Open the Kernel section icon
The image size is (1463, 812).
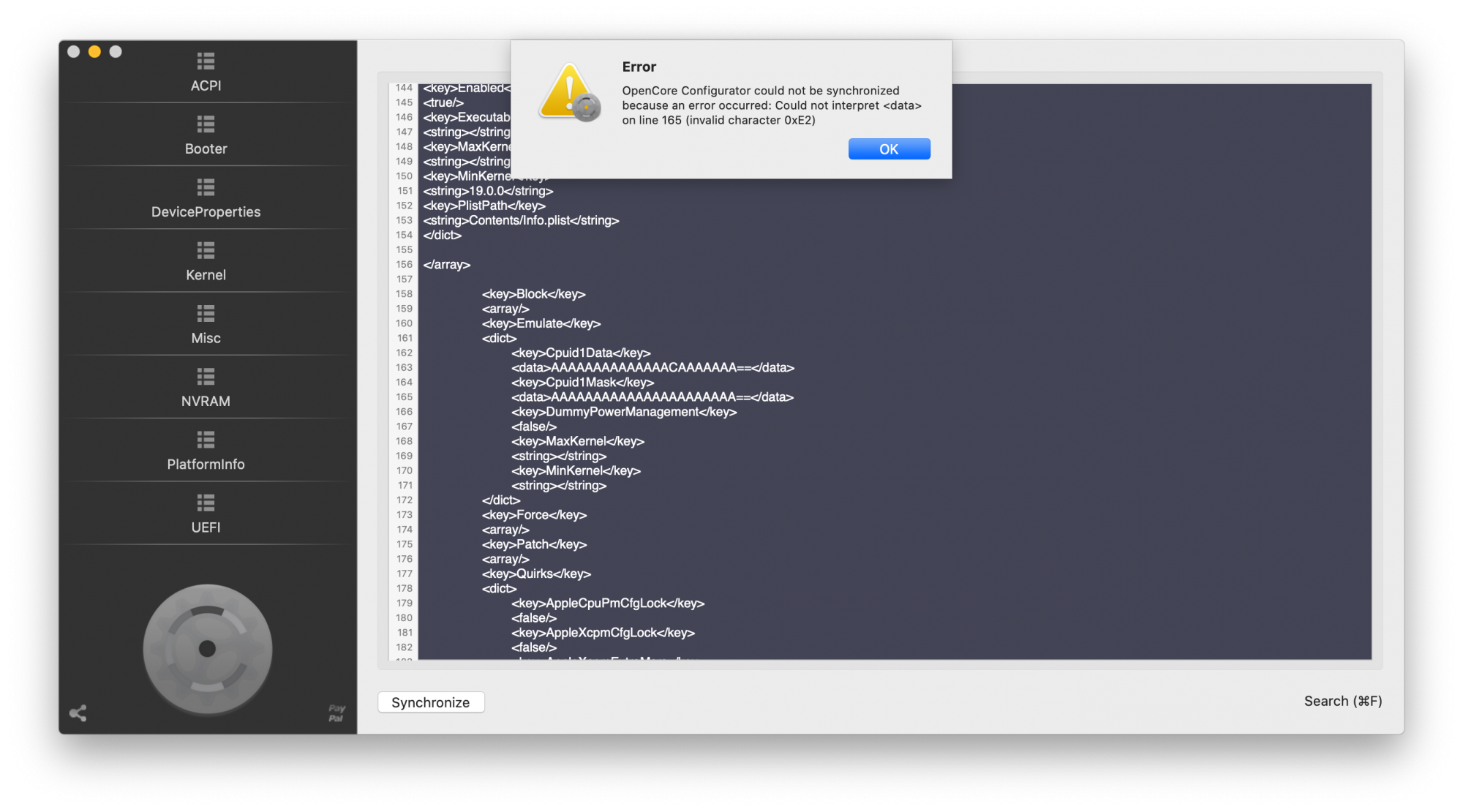206,251
